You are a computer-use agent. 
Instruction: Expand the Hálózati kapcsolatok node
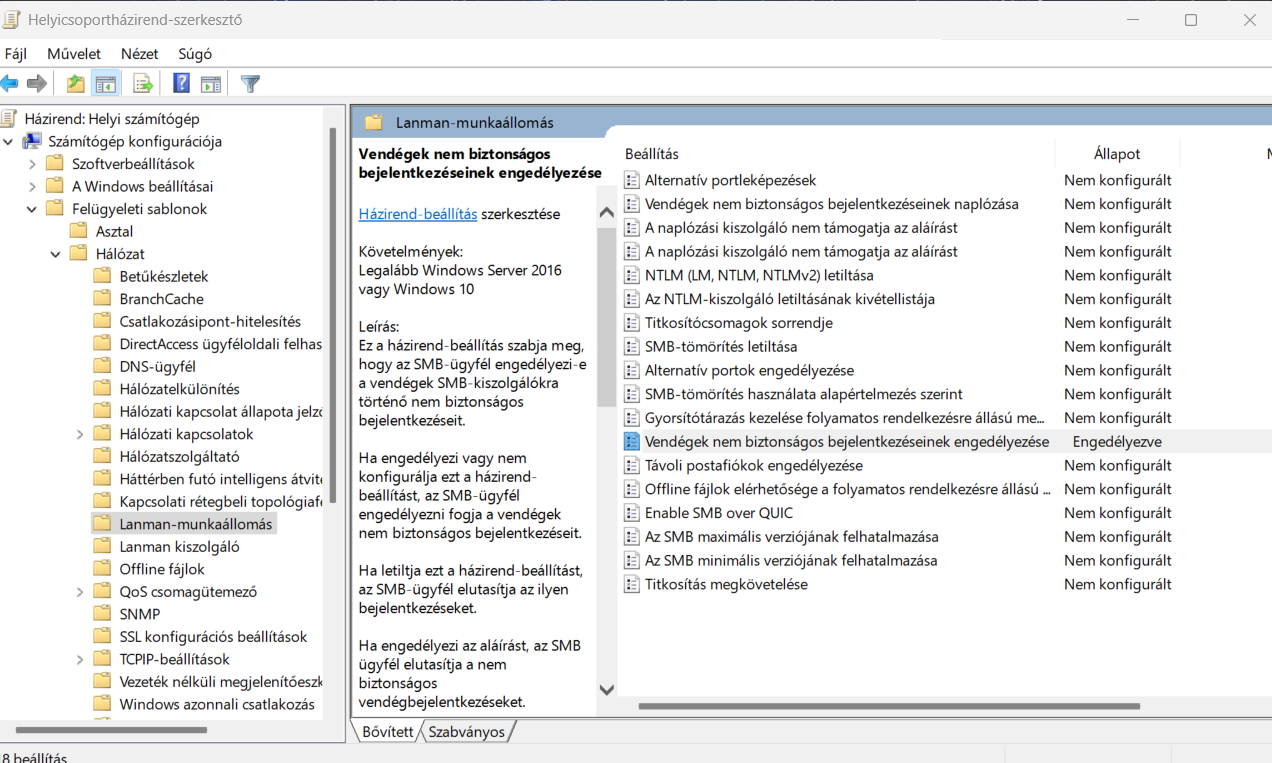tap(80, 434)
